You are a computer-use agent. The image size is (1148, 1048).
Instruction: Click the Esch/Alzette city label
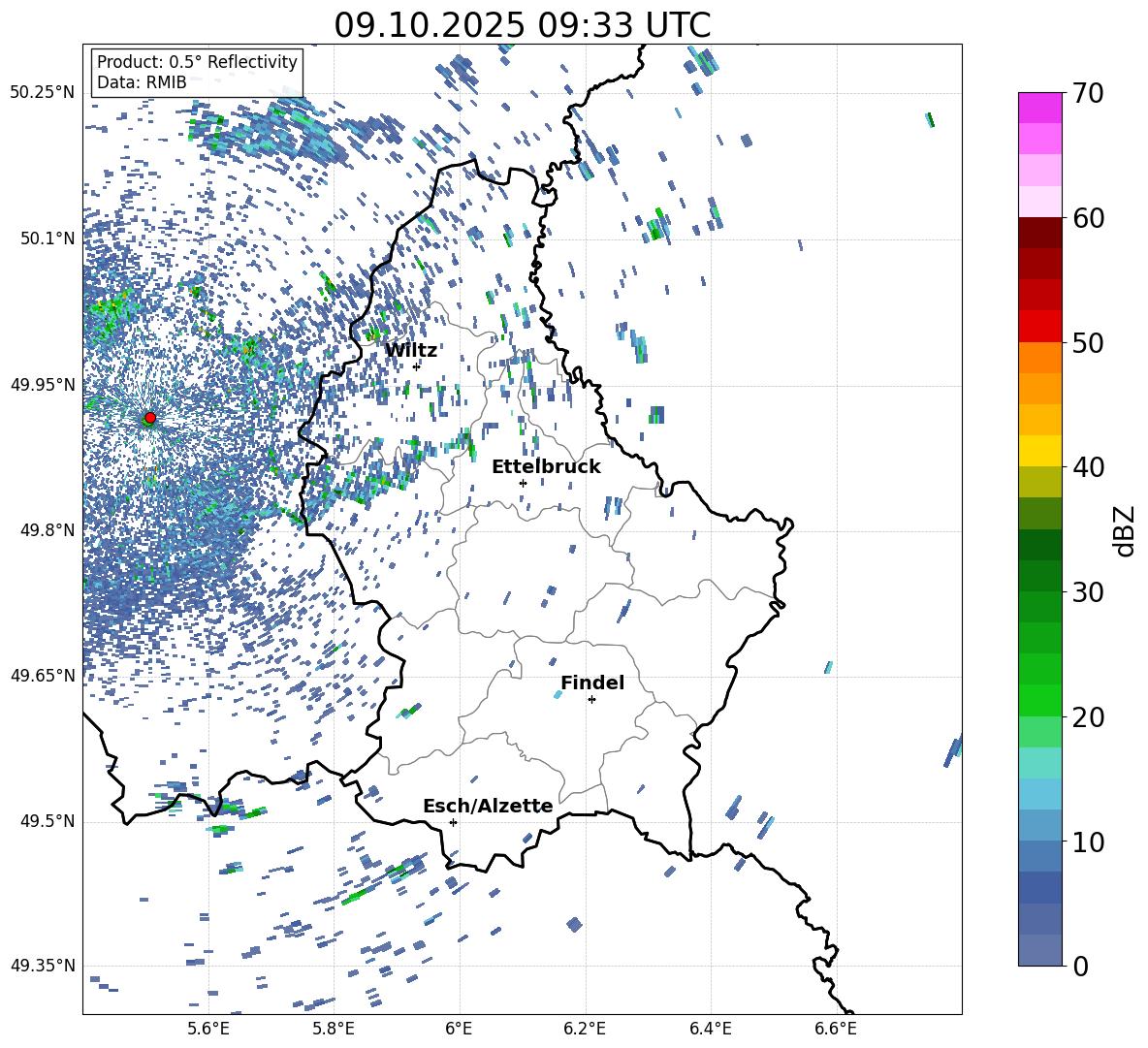(x=488, y=807)
